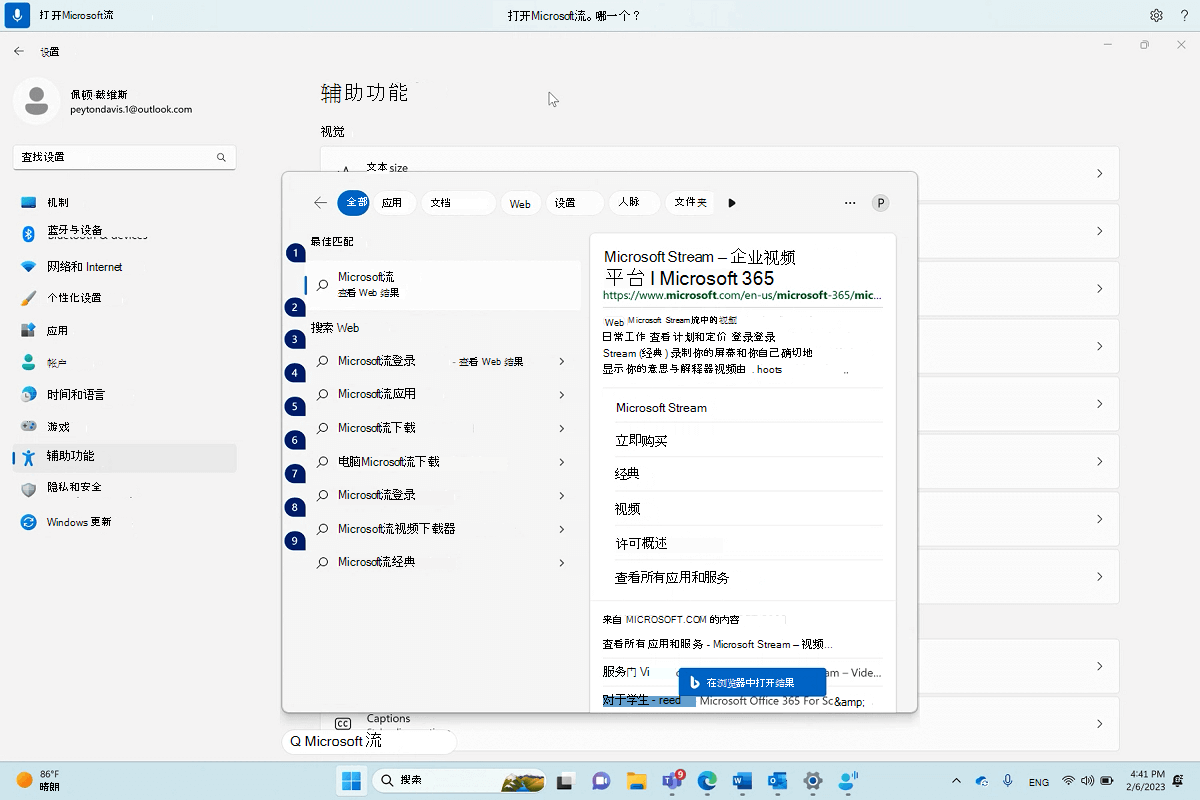Show more filter tabs with play arrow
1200x800 pixels.
(x=732, y=203)
